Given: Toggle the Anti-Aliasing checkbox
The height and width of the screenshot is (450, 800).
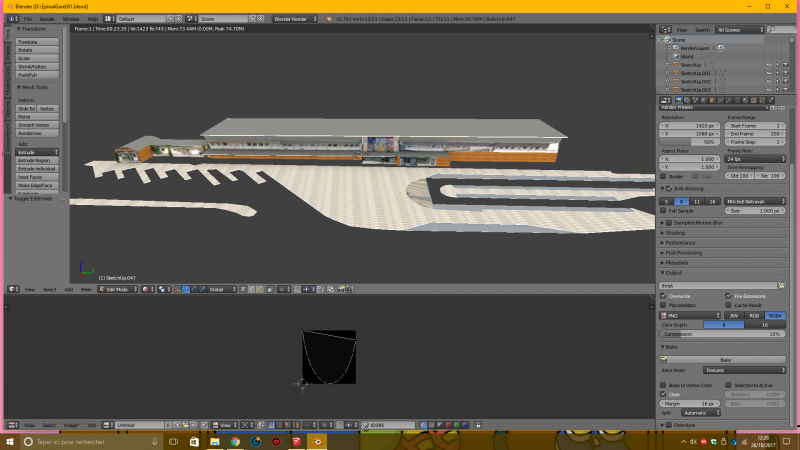Looking at the screenshot, I should point(668,188).
